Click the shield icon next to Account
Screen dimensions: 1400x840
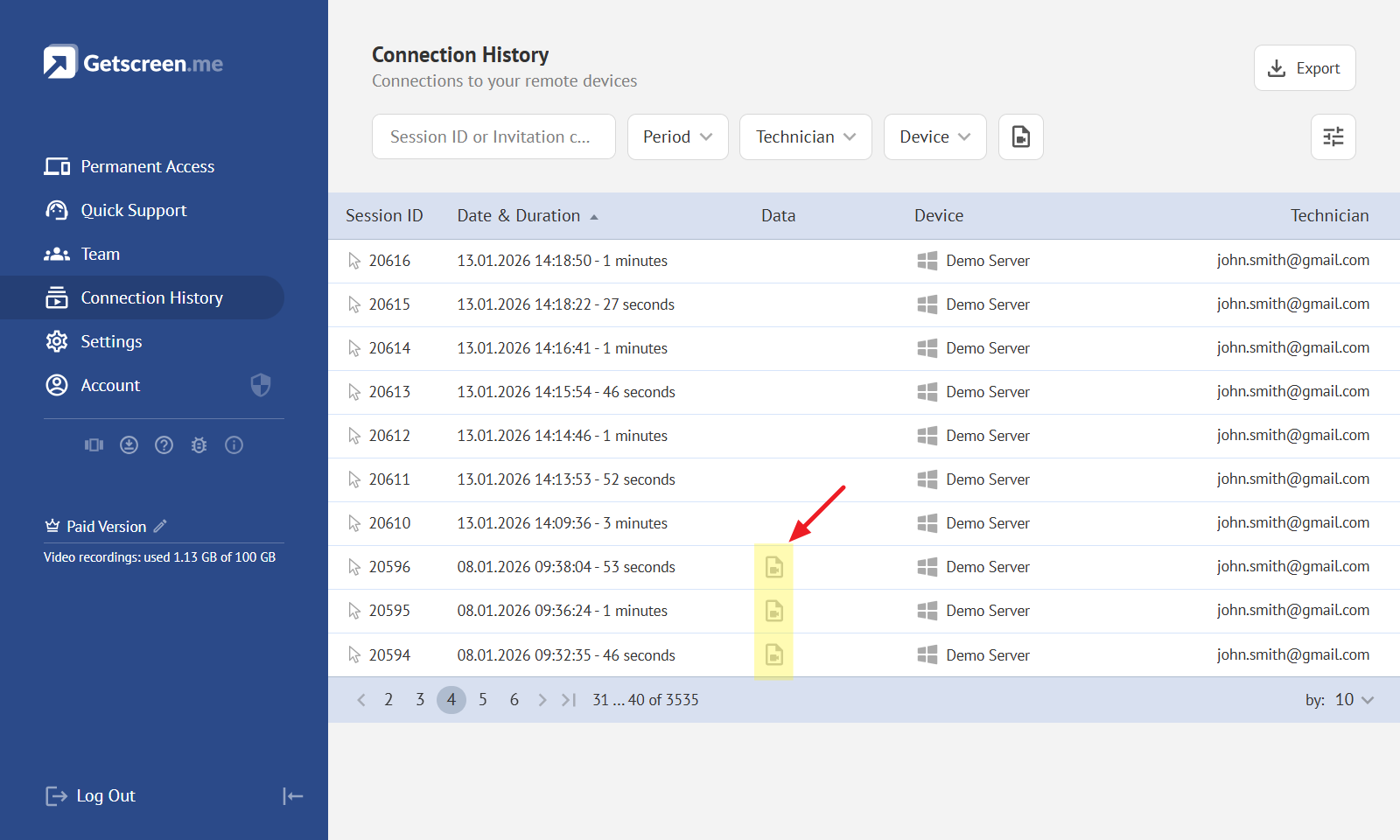pos(261,385)
